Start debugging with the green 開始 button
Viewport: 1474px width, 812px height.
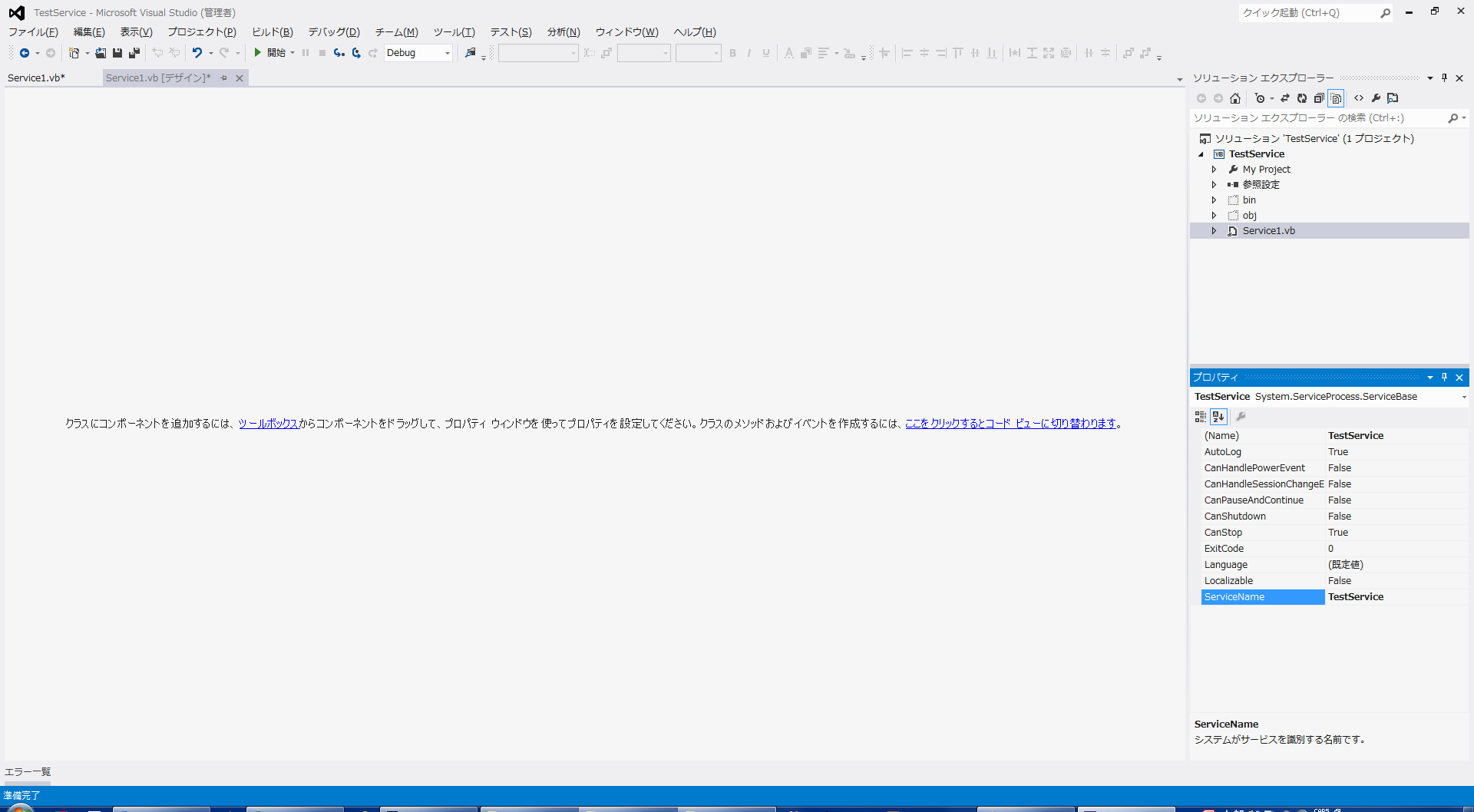pyautogui.click(x=270, y=53)
